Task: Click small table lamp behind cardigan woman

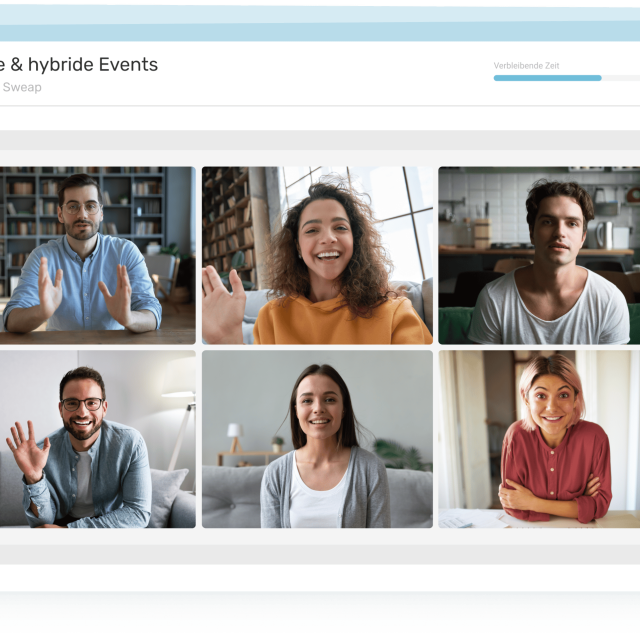Action: 235,438
